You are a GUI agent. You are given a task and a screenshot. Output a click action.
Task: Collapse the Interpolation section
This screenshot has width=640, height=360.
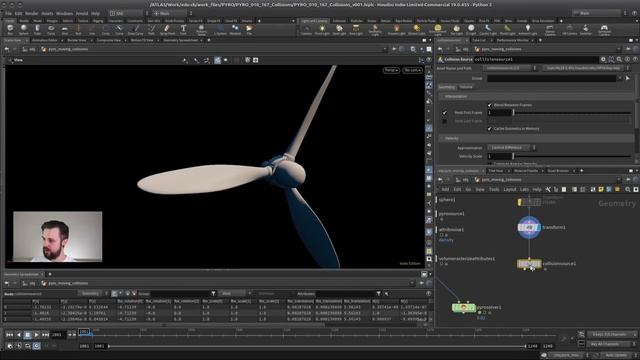[456, 97]
